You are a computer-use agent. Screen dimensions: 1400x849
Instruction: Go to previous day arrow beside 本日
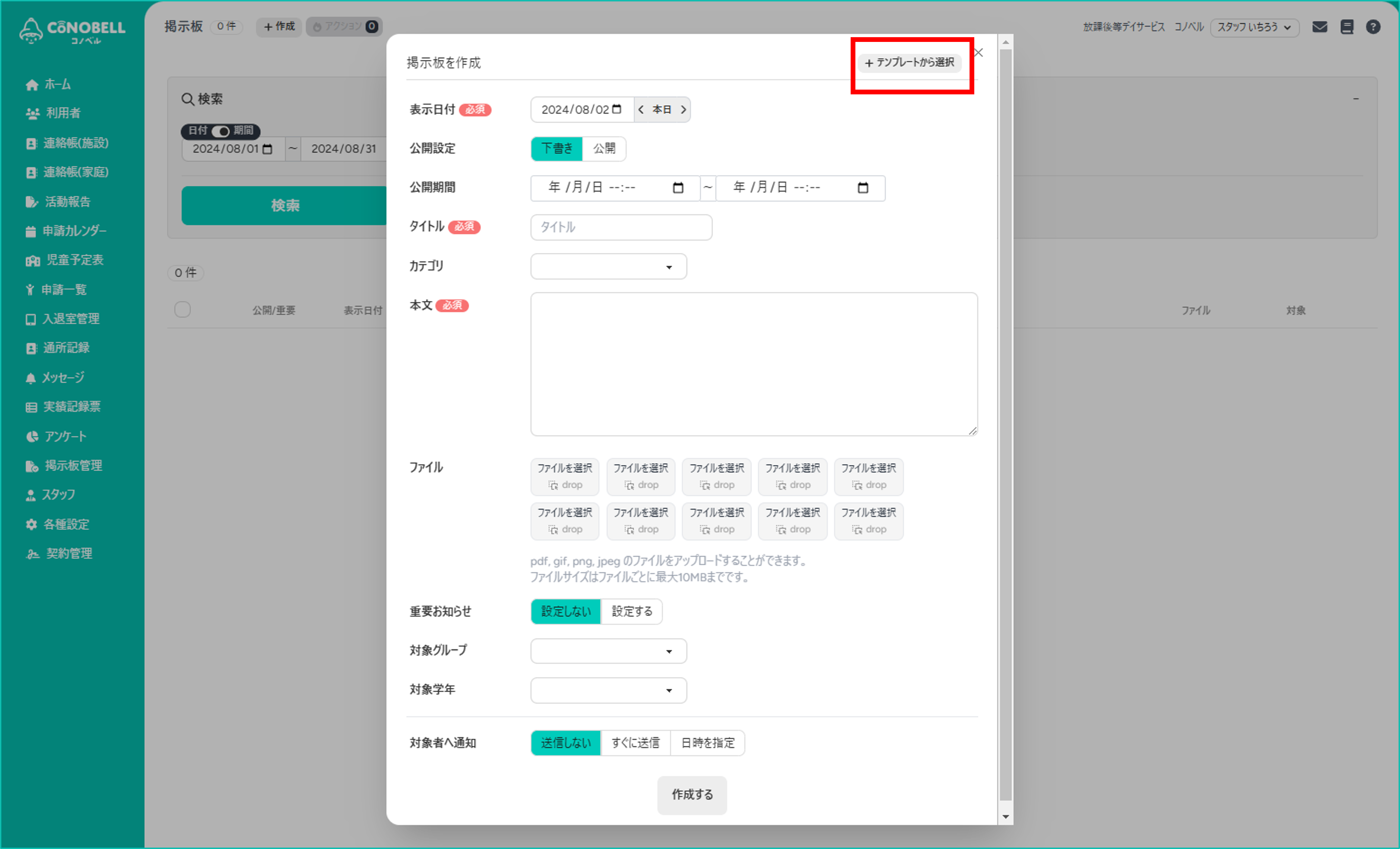[x=641, y=110]
